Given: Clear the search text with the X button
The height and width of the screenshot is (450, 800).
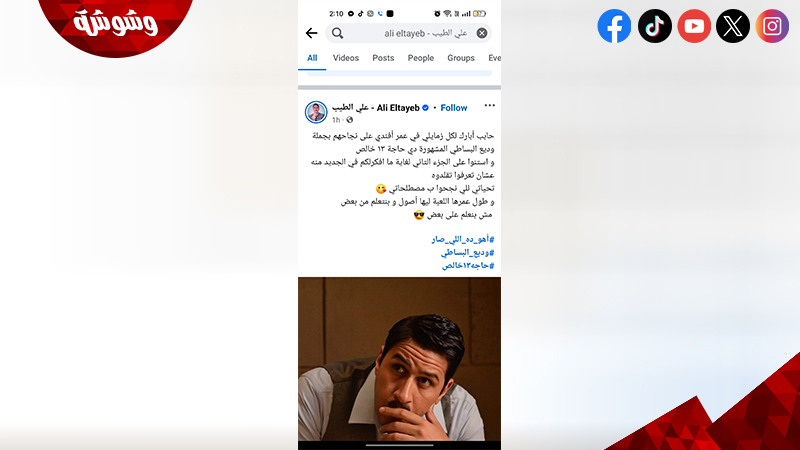Looking at the screenshot, I should (482, 33).
